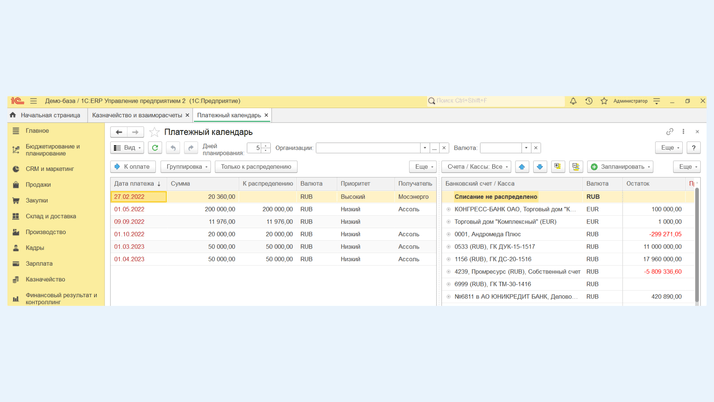Switch to the Казначейство и взаиморасчеты tab
Image resolution: width=714 pixels, height=402 pixels.
[x=137, y=115]
